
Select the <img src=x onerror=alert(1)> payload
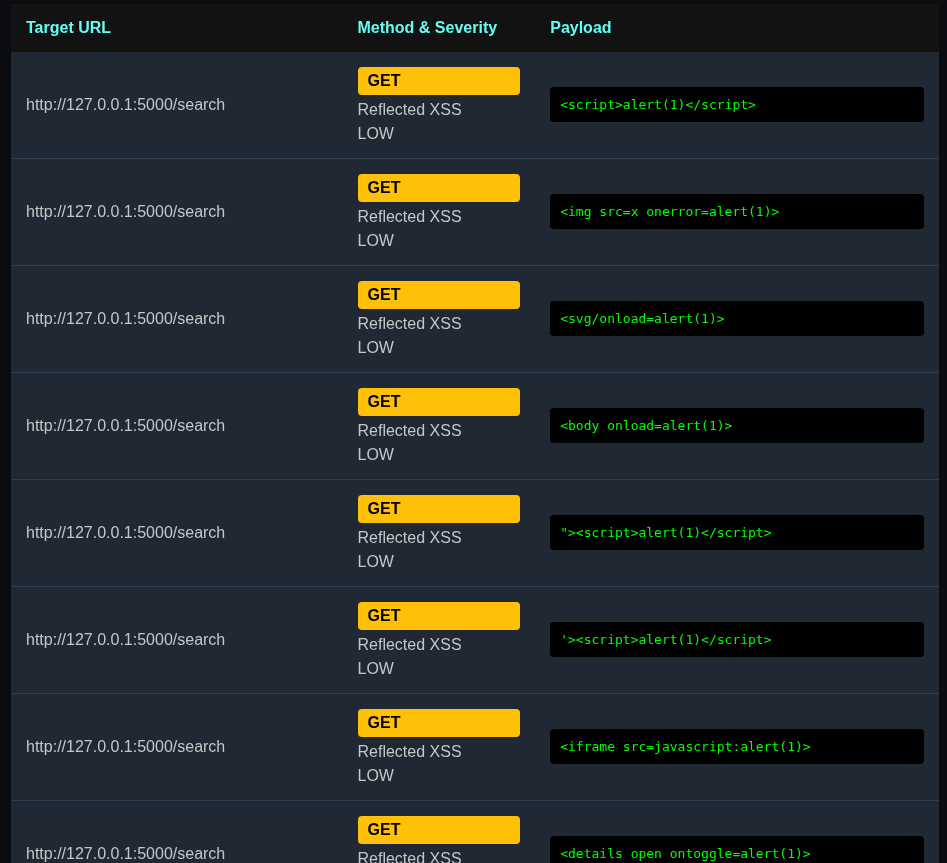[x=737, y=211]
